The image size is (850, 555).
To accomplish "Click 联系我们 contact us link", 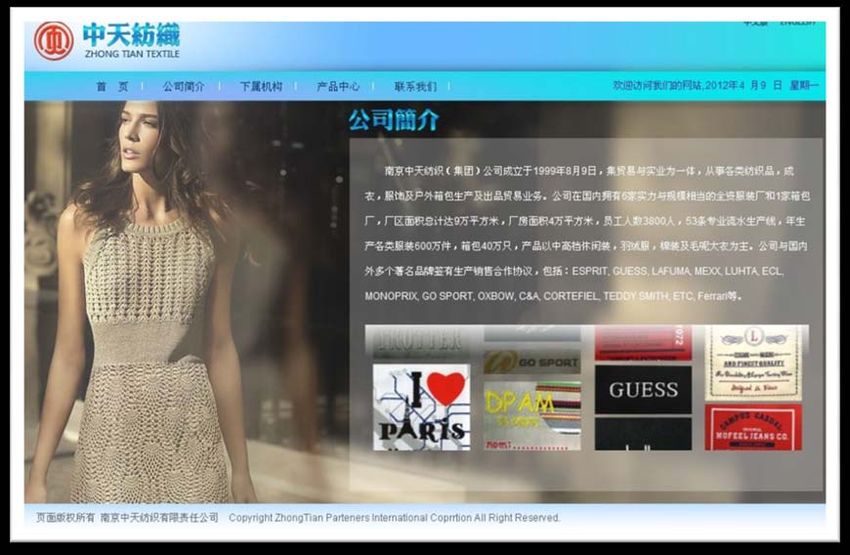I will pyautogui.click(x=415, y=87).
